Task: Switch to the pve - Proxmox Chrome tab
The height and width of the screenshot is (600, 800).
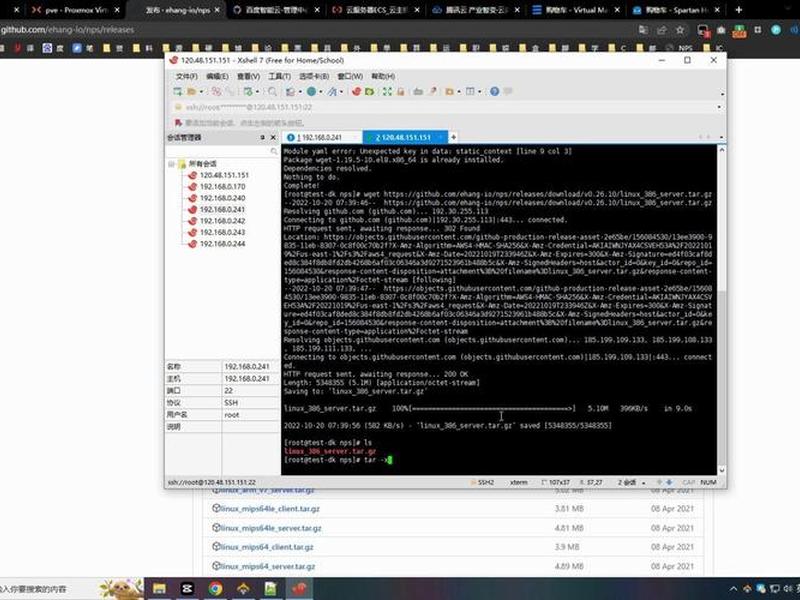Action: click(76, 10)
